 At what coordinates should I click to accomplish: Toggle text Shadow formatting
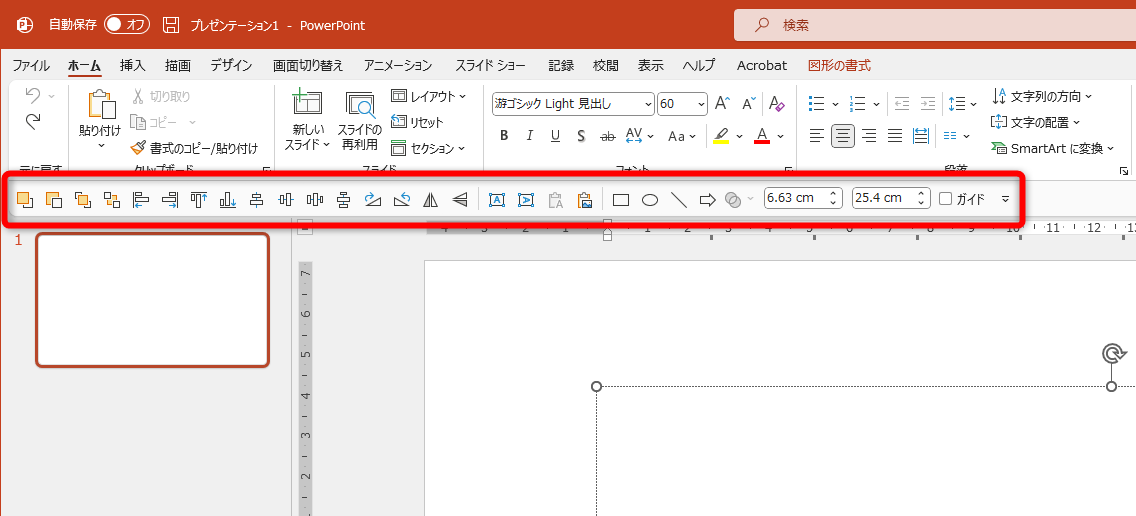point(581,136)
